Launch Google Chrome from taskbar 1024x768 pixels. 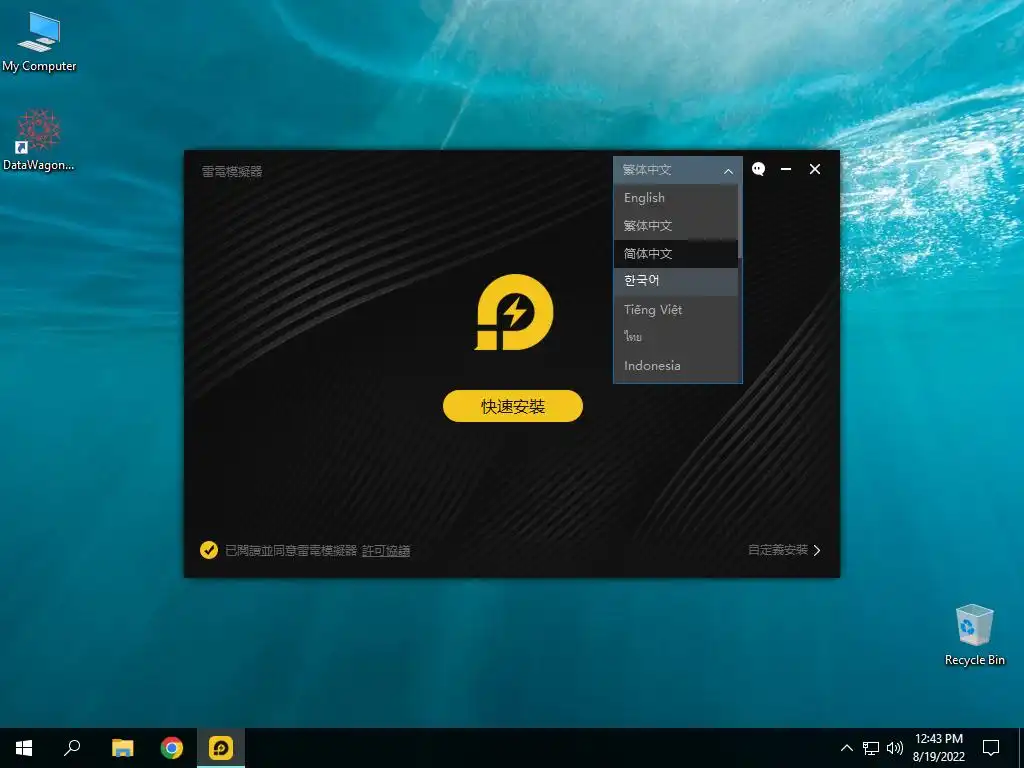(172, 748)
